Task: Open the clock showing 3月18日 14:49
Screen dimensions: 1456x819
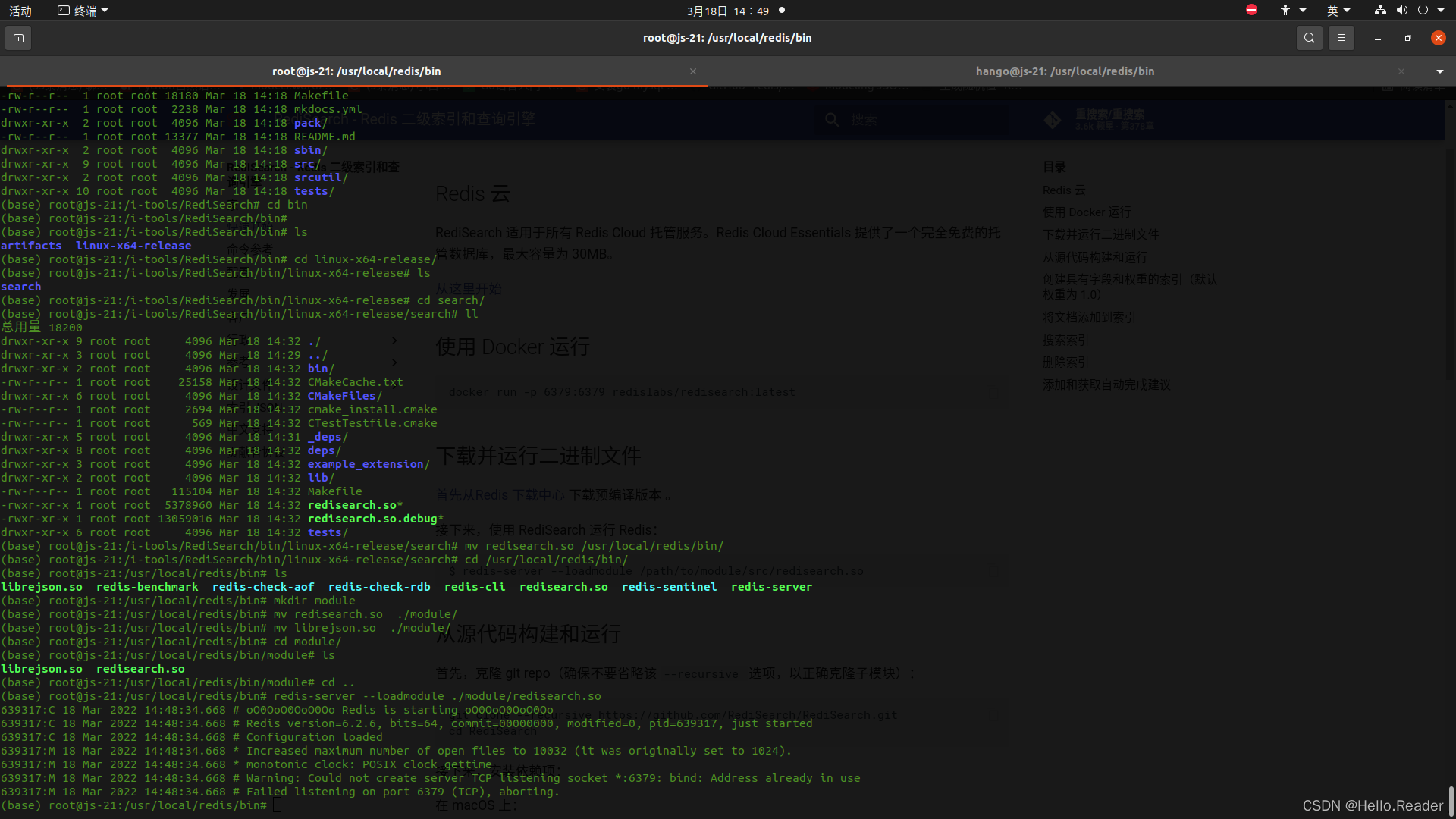Action: pyautogui.click(x=727, y=10)
